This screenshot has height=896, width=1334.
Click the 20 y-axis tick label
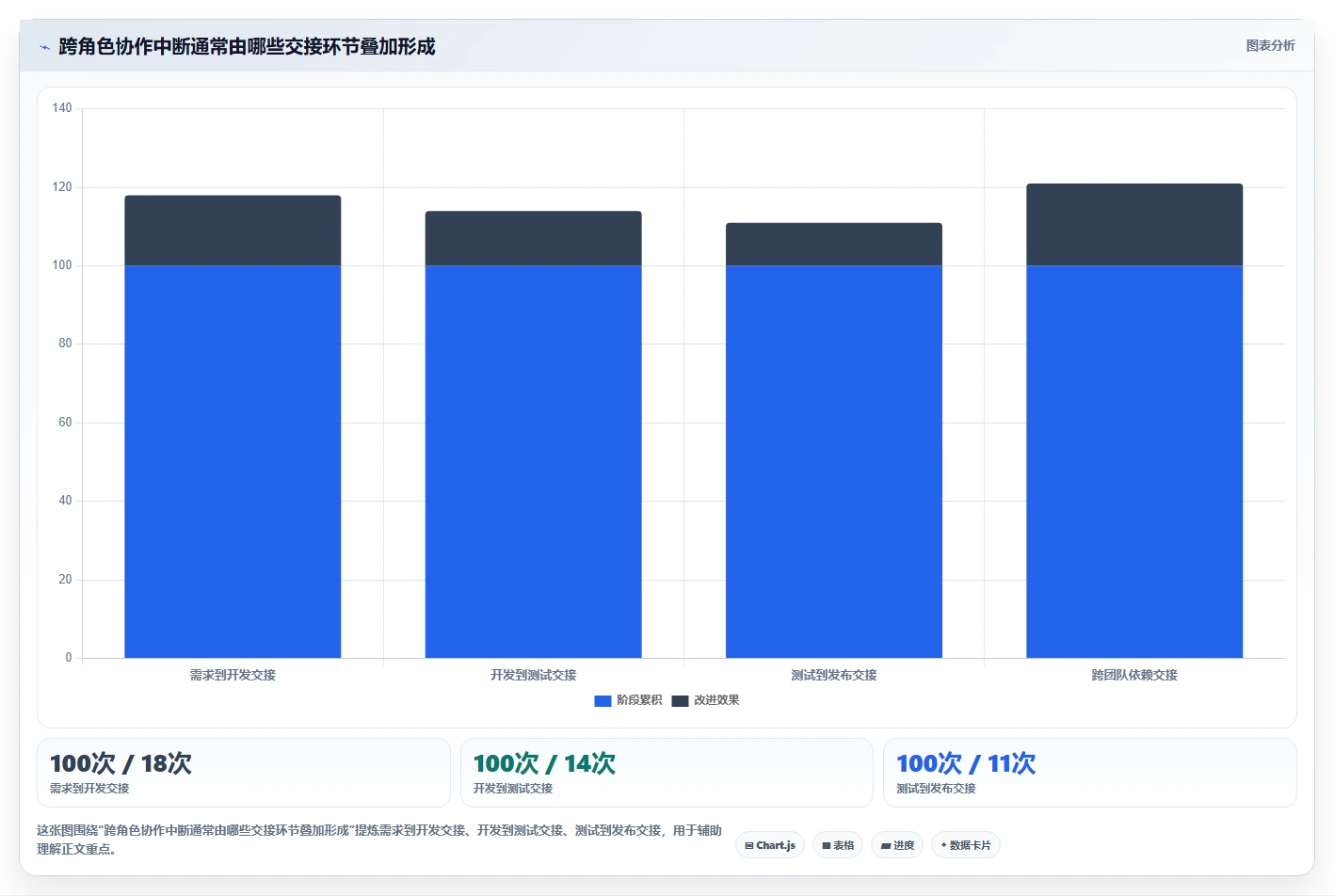(65, 580)
